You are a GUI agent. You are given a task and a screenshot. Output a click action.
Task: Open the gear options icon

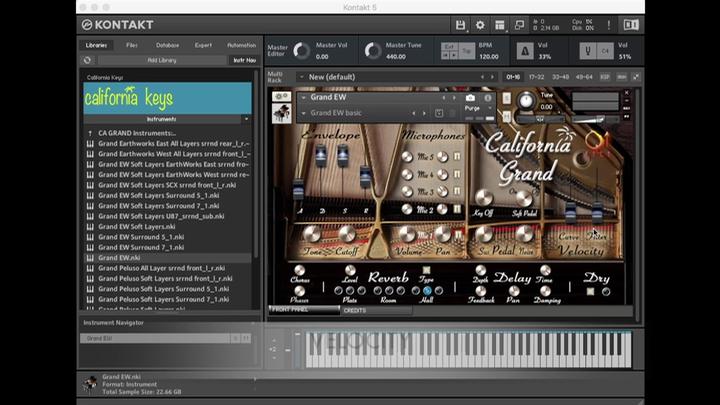coord(480,25)
